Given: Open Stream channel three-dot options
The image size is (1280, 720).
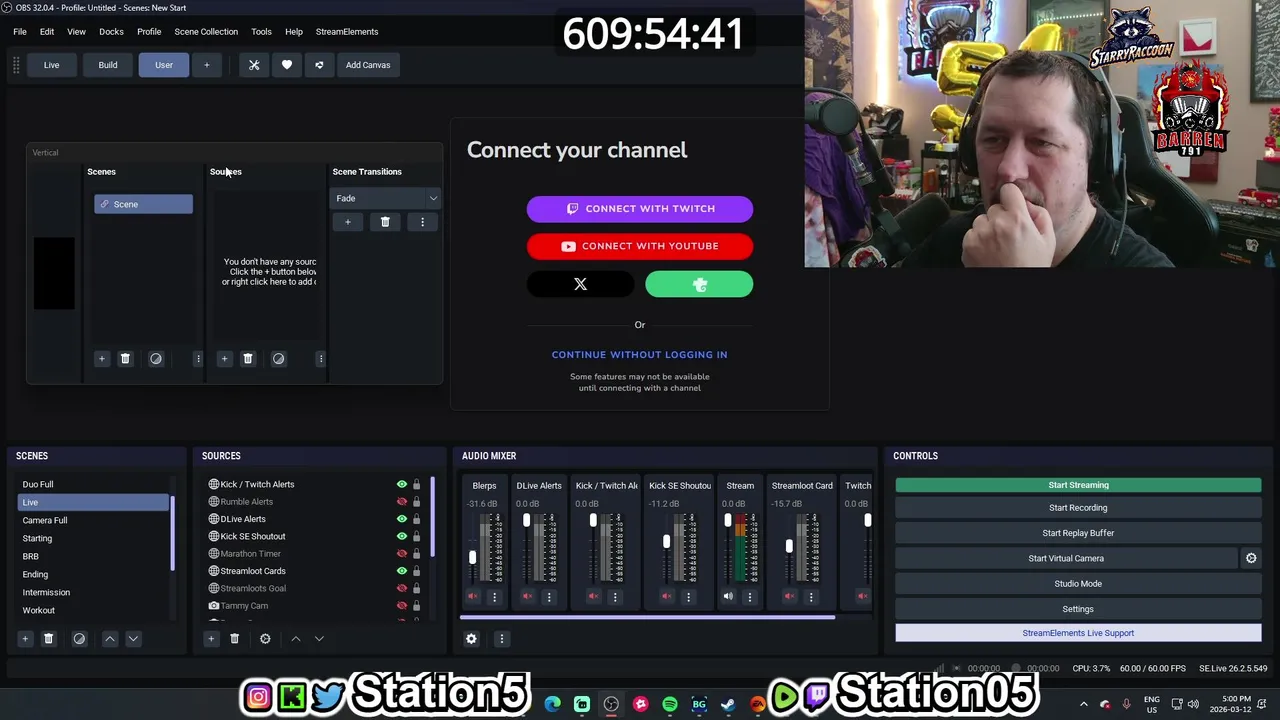Looking at the screenshot, I should pyautogui.click(x=750, y=597).
